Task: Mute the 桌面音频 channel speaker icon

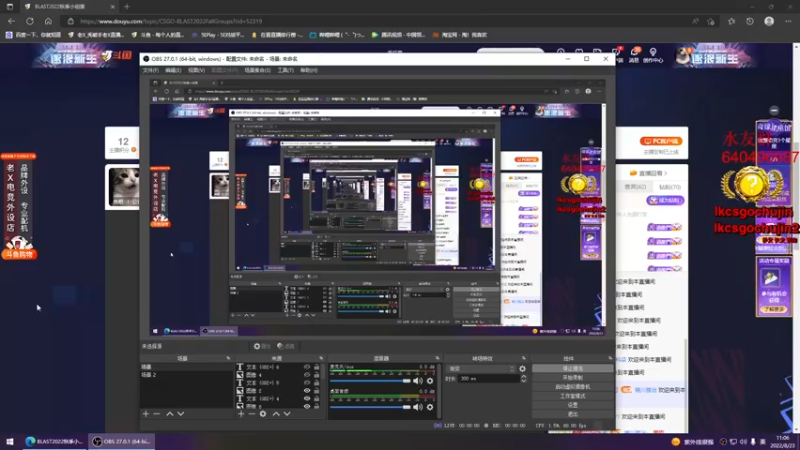Action: point(418,407)
